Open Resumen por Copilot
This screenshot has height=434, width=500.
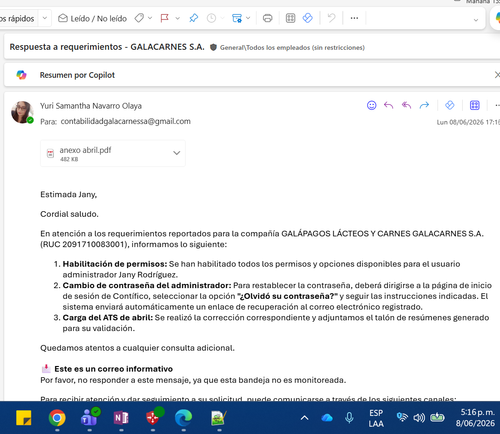tap(77, 75)
